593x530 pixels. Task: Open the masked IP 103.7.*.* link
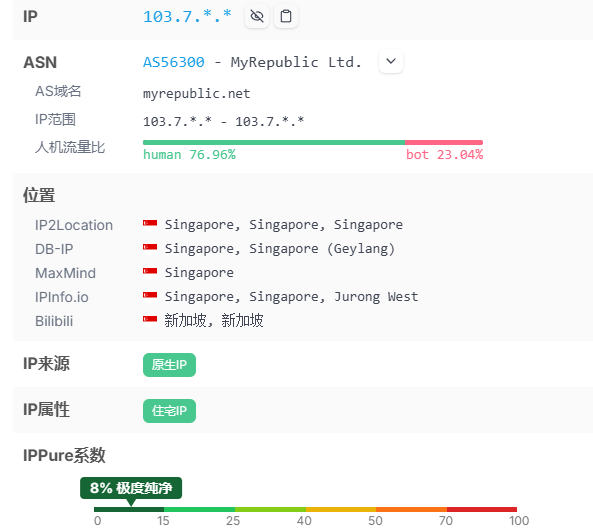(x=187, y=16)
